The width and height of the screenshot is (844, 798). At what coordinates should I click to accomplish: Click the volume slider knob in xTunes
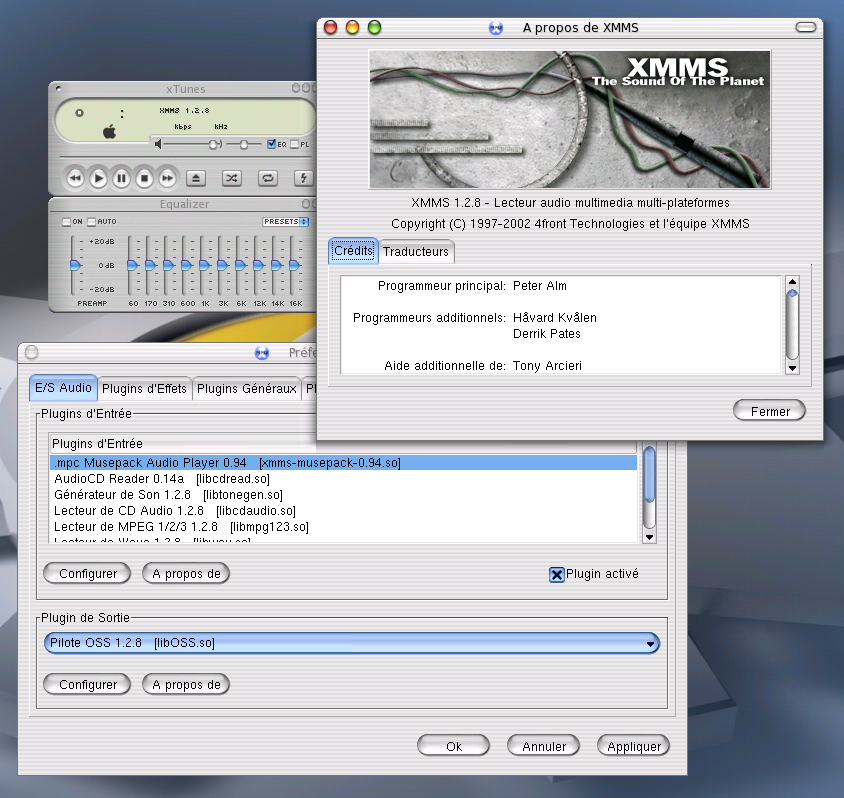(x=214, y=144)
